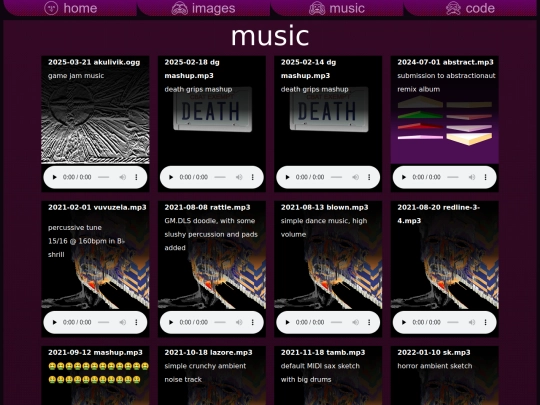Click the 'music' page heading
This screenshot has height=405, width=540.
[270, 36]
